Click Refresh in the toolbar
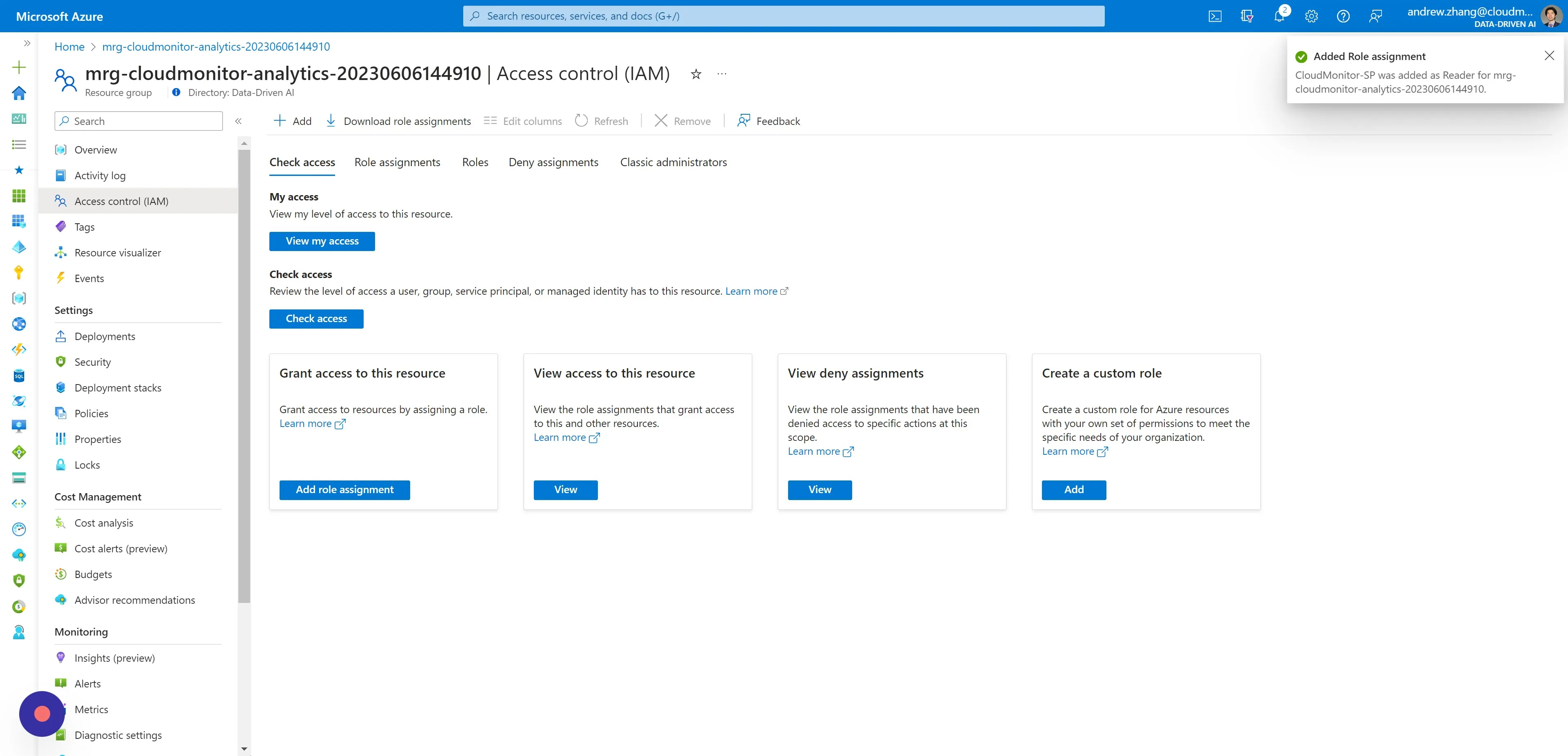This screenshot has width=1568, height=756. click(x=602, y=121)
